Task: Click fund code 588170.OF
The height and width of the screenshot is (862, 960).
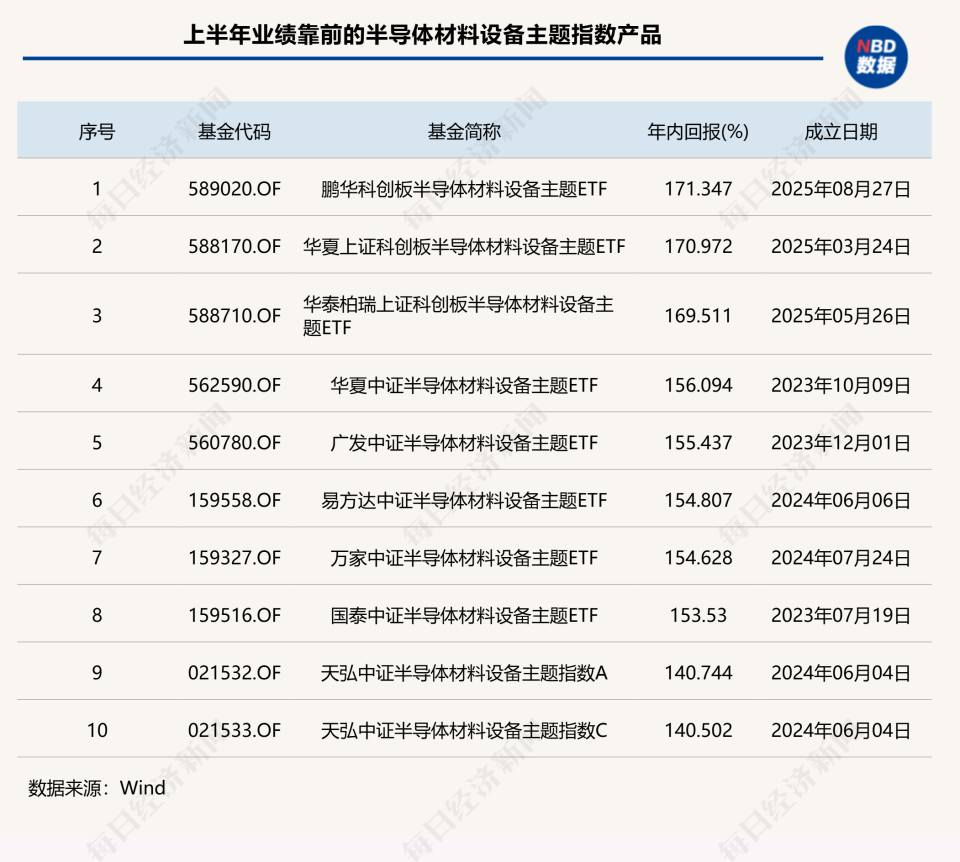Action: (x=234, y=246)
